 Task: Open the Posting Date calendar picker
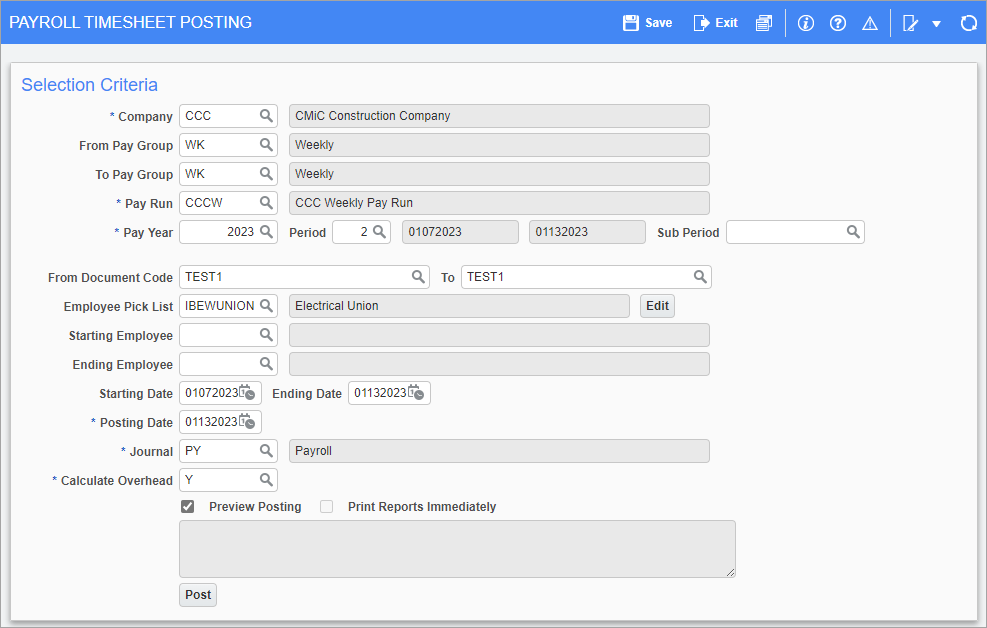click(248, 422)
